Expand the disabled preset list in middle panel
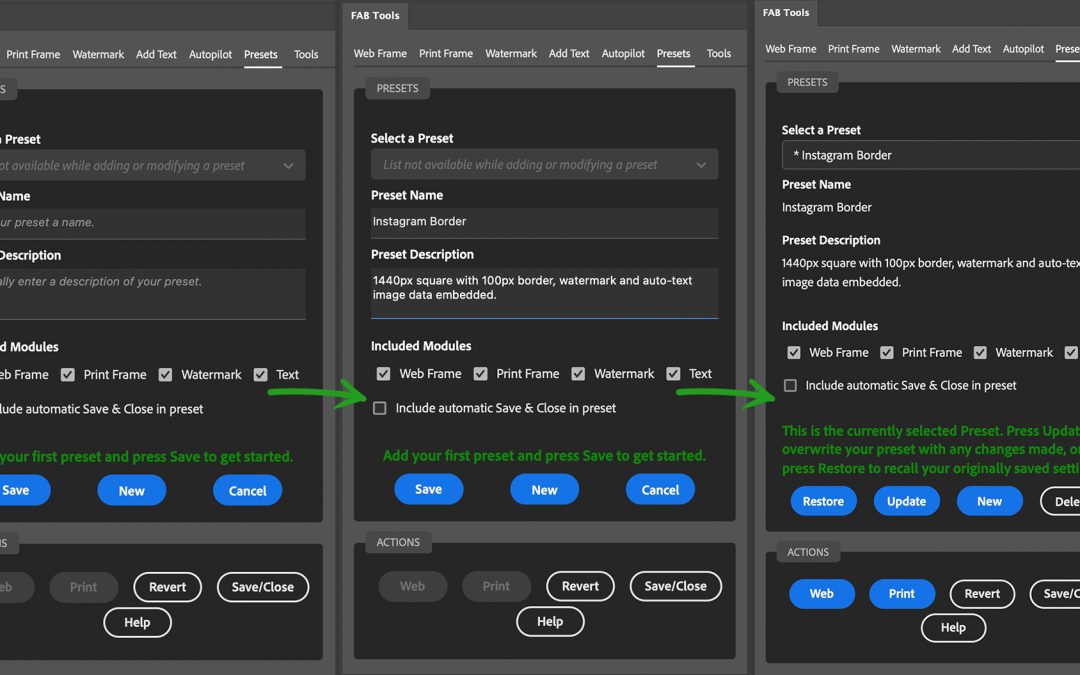1080x675 pixels. coord(544,165)
